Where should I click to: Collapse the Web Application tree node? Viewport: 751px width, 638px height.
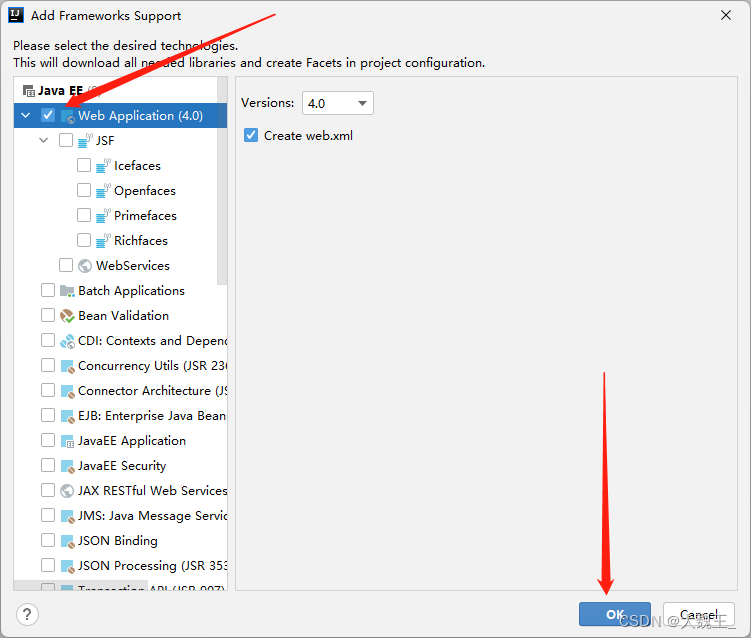point(26,115)
